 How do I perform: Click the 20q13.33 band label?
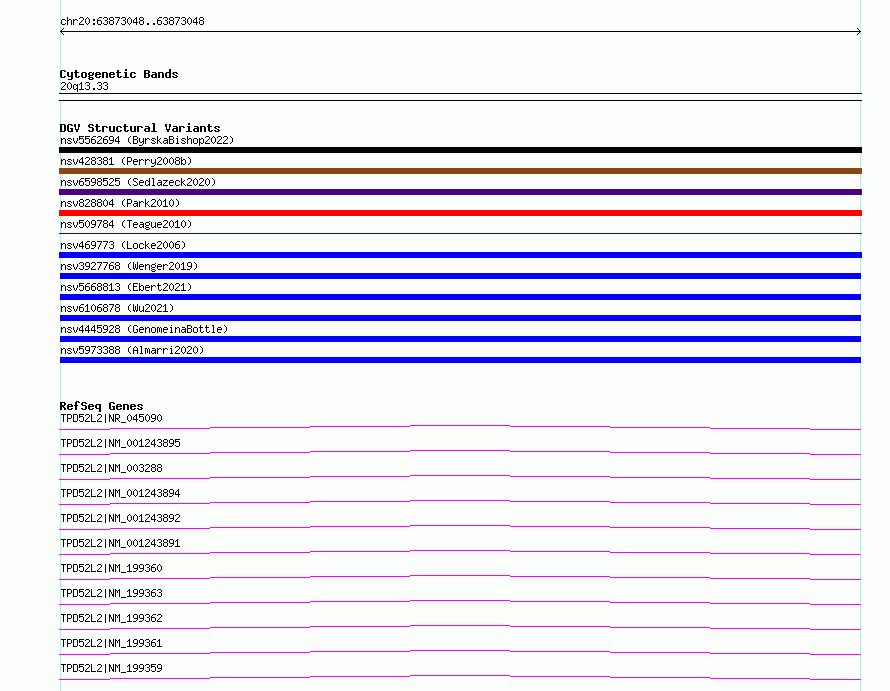pyautogui.click(x=84, y=86)
